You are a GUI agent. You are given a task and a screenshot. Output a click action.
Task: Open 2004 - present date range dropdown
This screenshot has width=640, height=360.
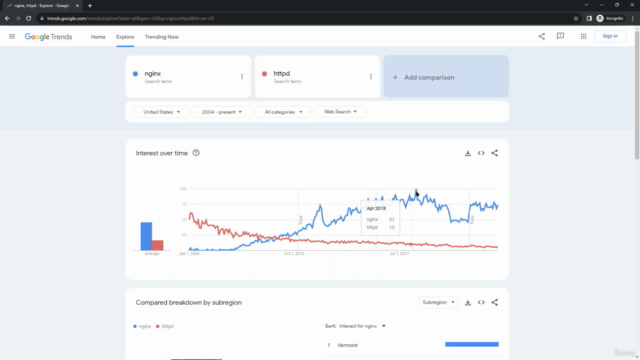coord(222,112)
